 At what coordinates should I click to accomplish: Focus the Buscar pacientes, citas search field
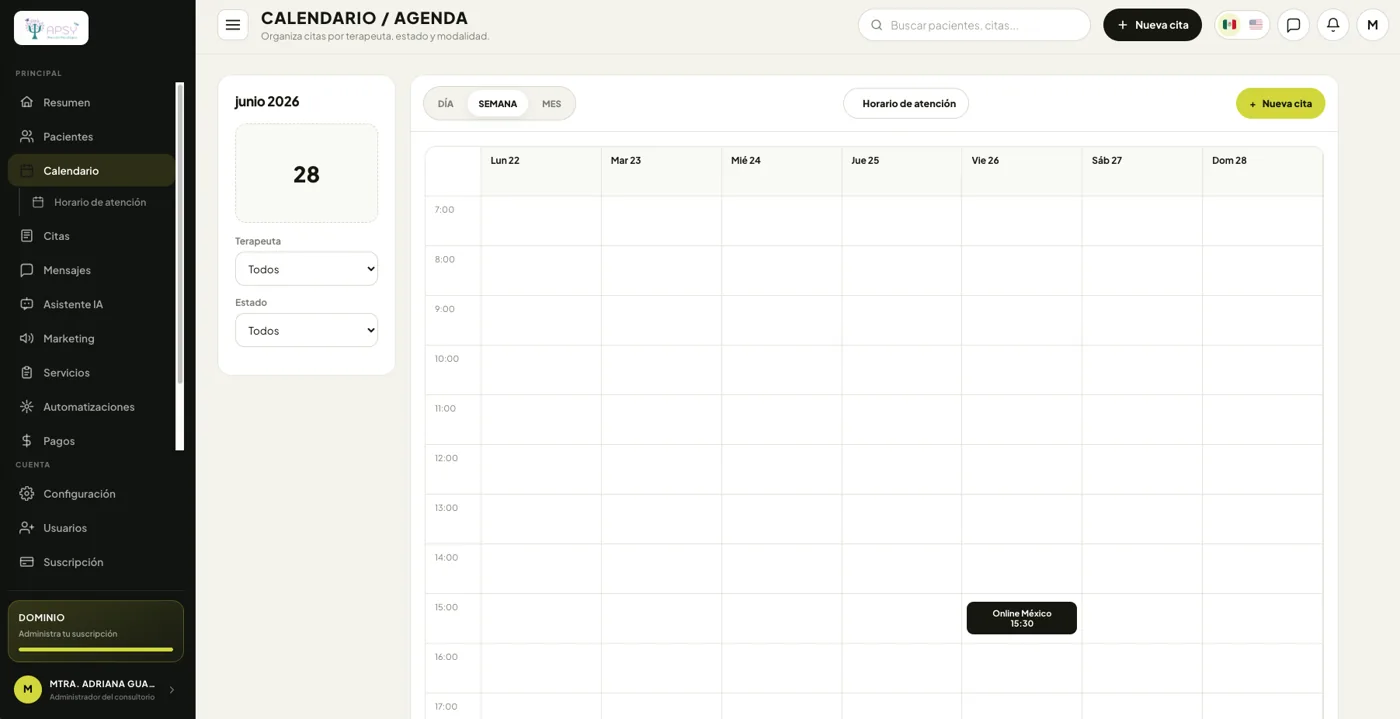974,25
